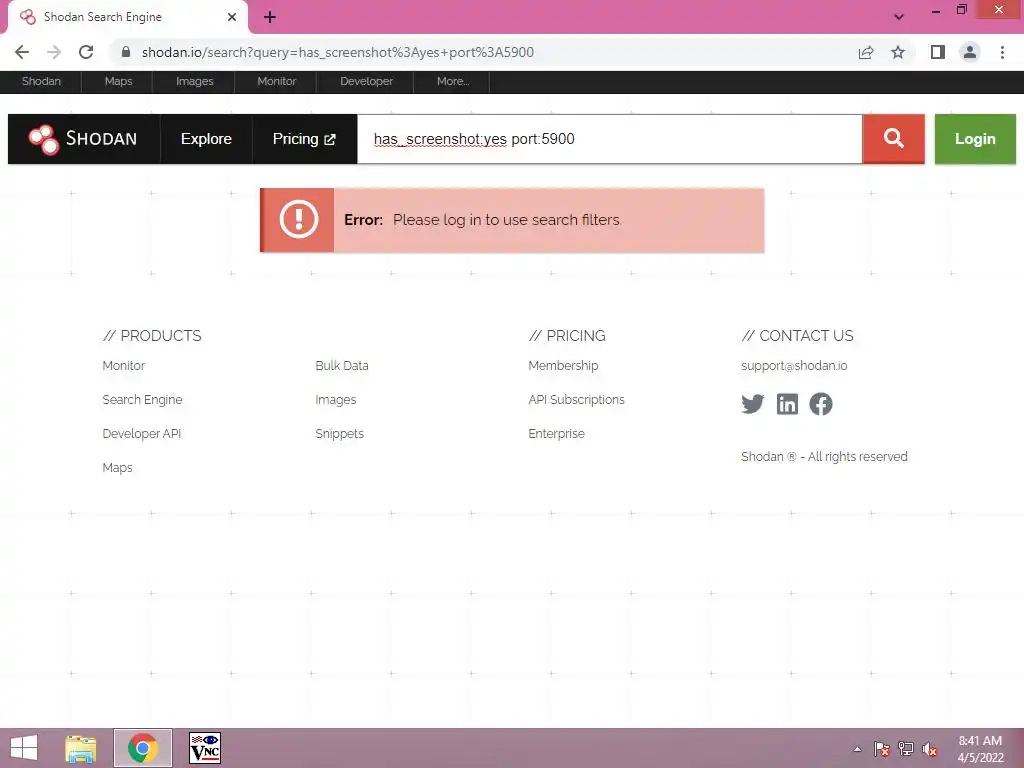View site info padlock icon
The image size is (1024, 768).
[x=126, y=52]
